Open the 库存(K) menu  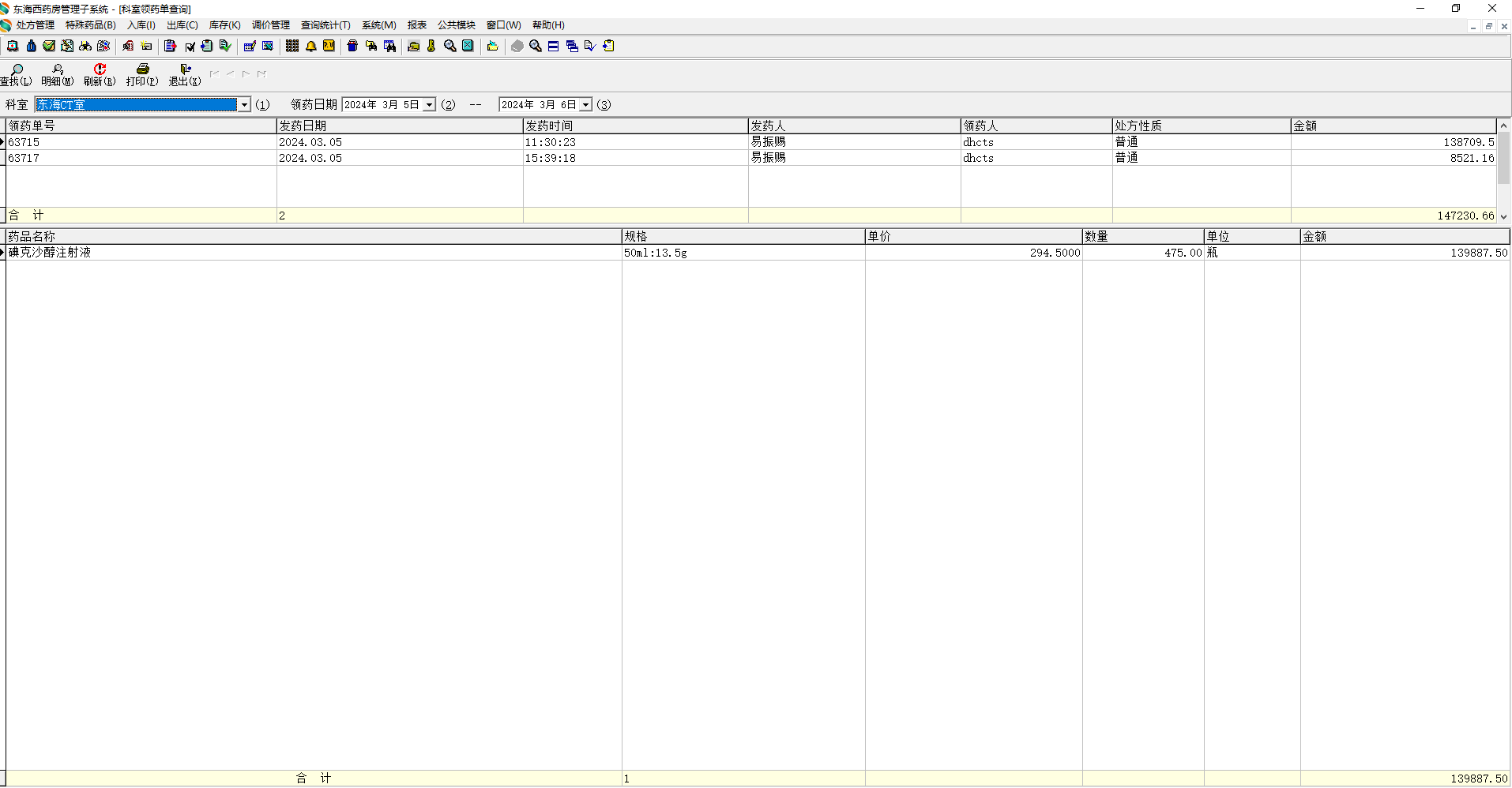pos(225,25)
